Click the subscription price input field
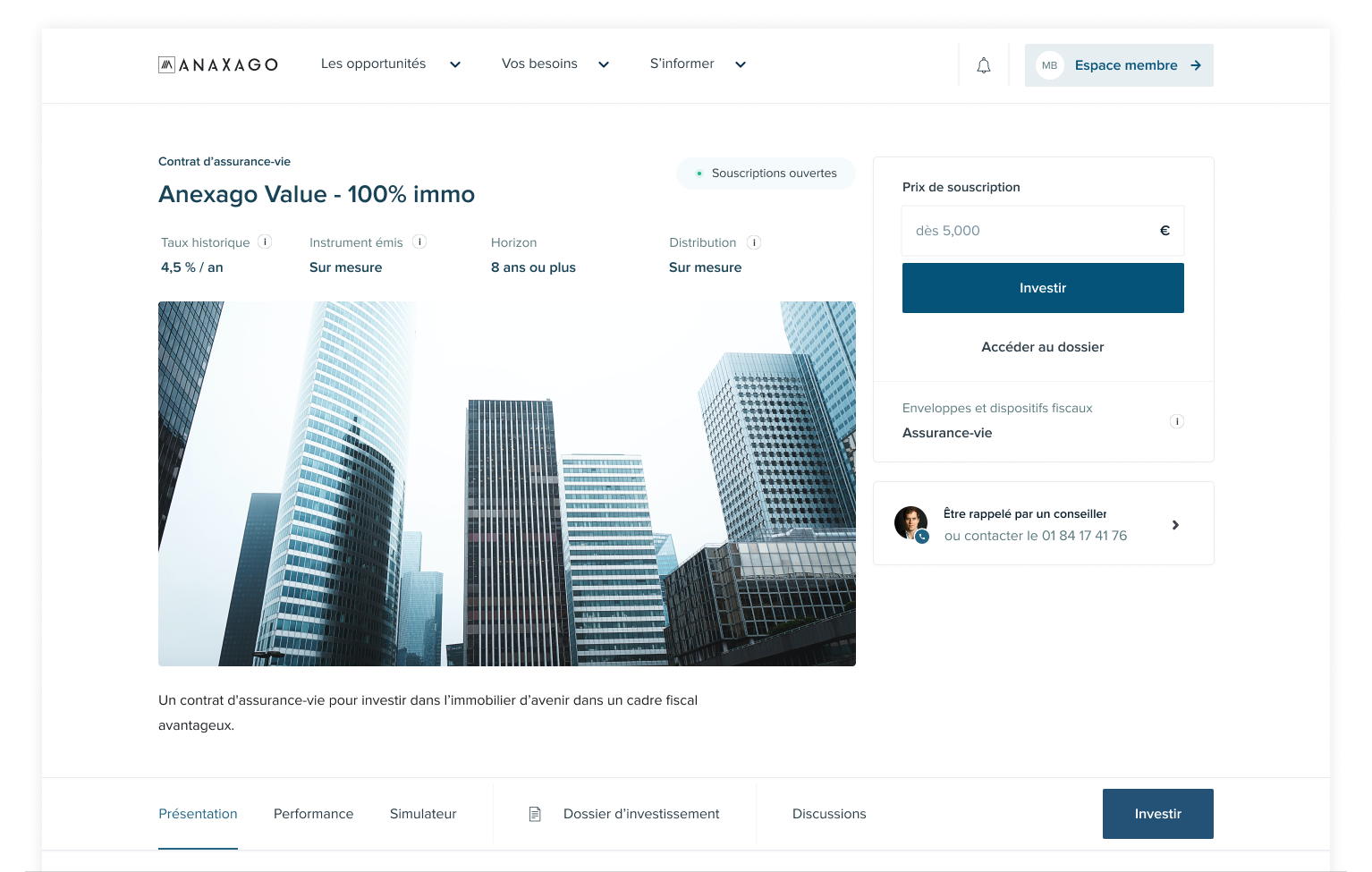Viewport: 1372px width, 872px height. tap(1043, 231)
